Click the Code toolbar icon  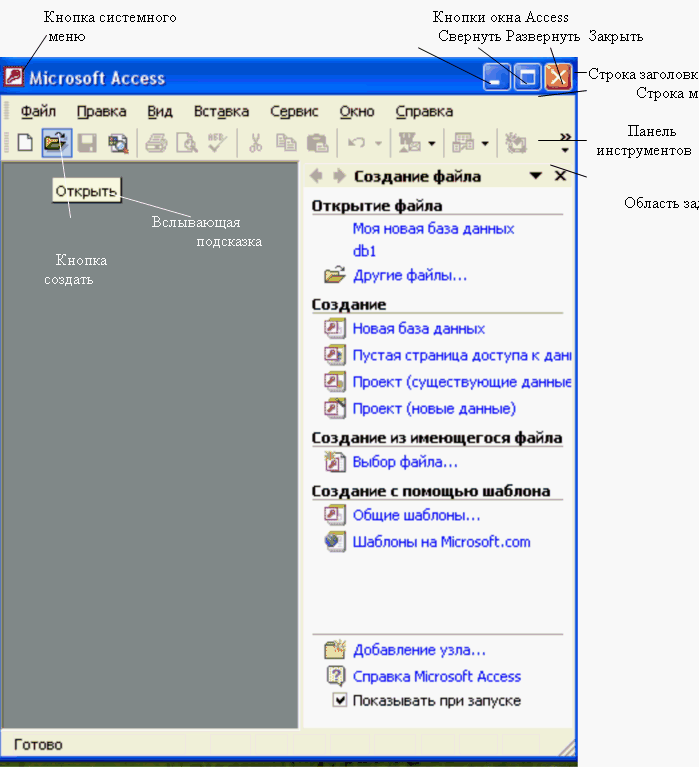tap(515, 143)
